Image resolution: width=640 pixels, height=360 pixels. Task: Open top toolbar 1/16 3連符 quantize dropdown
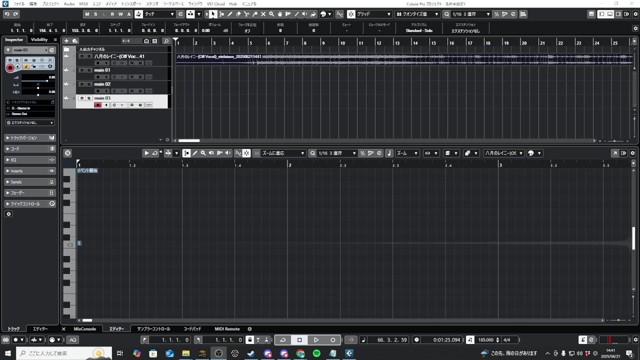[x=470, y=14]
